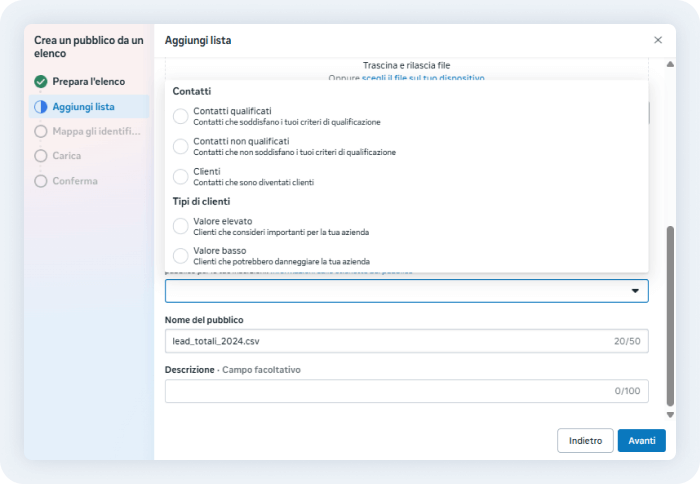This screenshot has width=700, height=484.
Task: Close the Aggiungi lista dialog
Action: (657, 40)
